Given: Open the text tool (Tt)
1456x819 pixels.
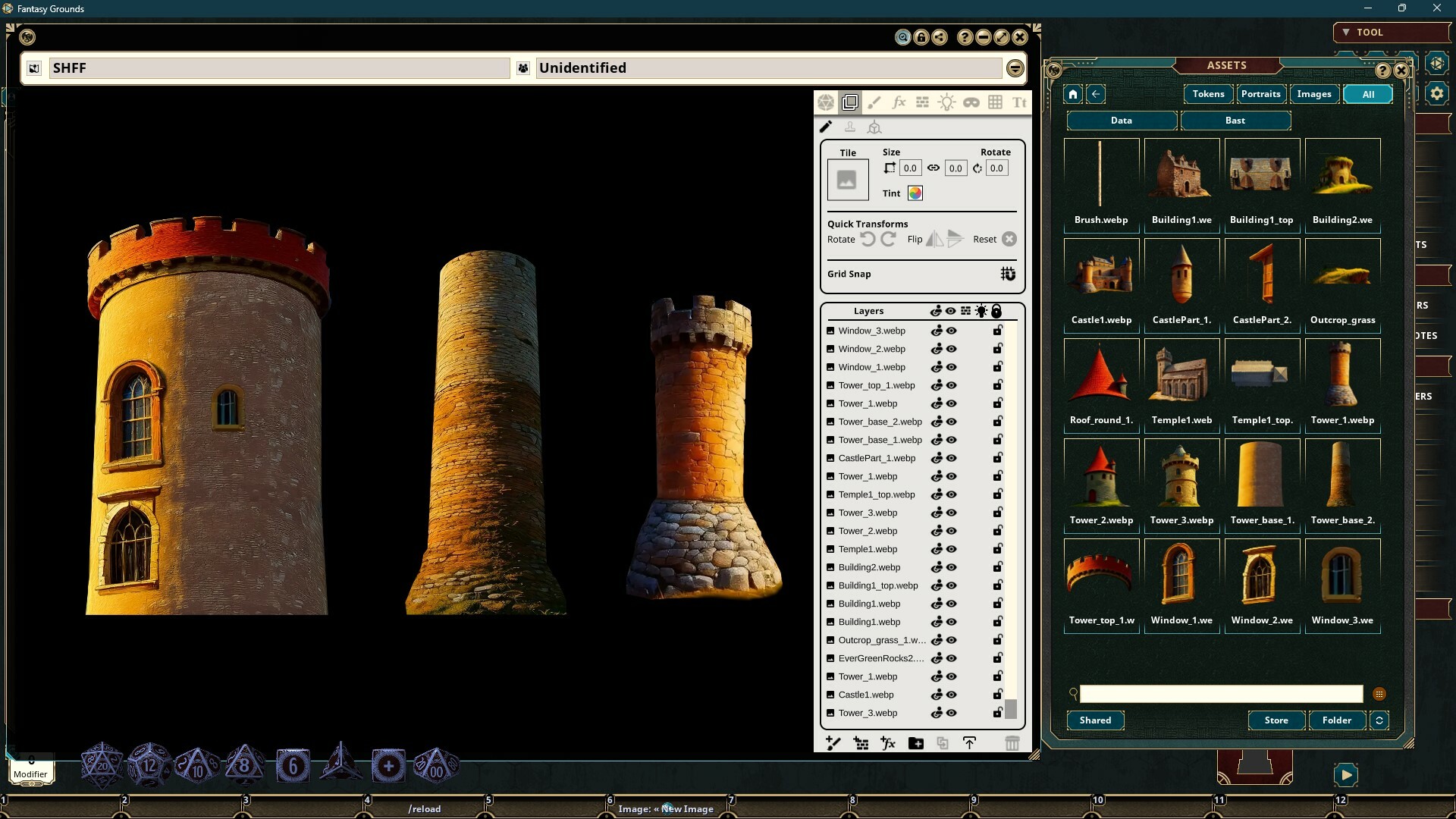Looking at the screenshot, I should tap(1018, 102).
